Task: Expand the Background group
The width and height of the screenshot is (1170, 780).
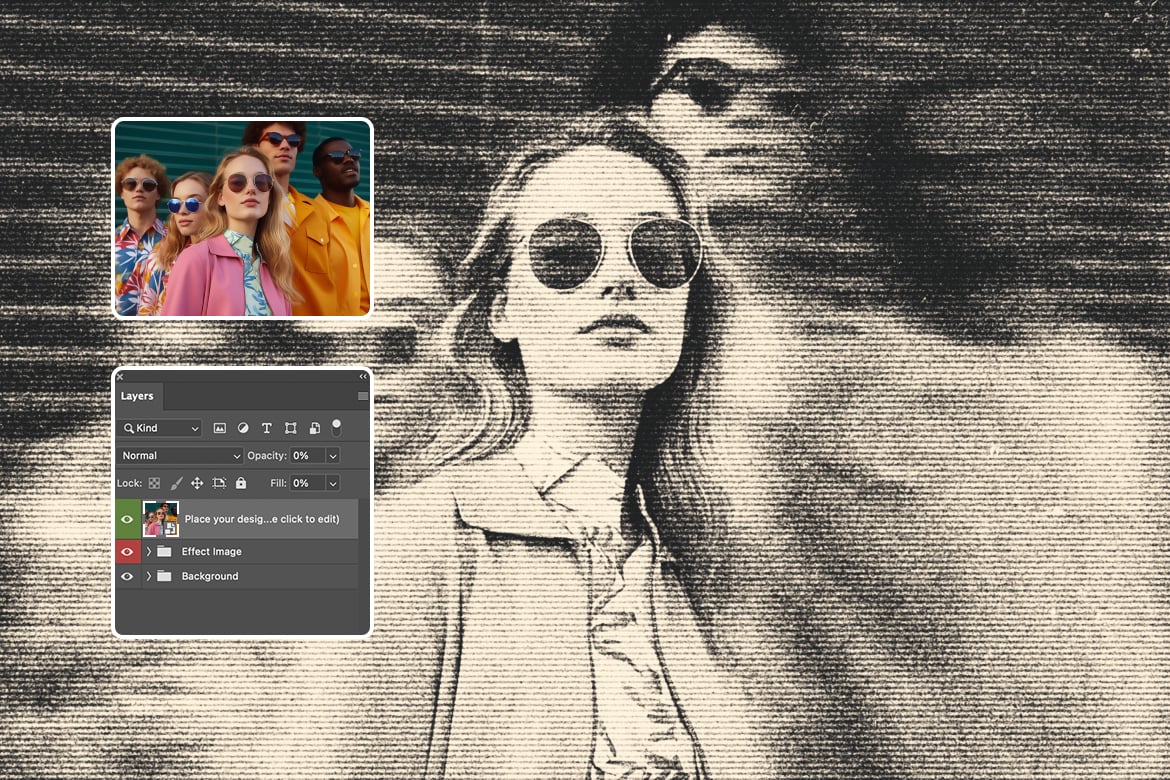Action: point(148,576)
